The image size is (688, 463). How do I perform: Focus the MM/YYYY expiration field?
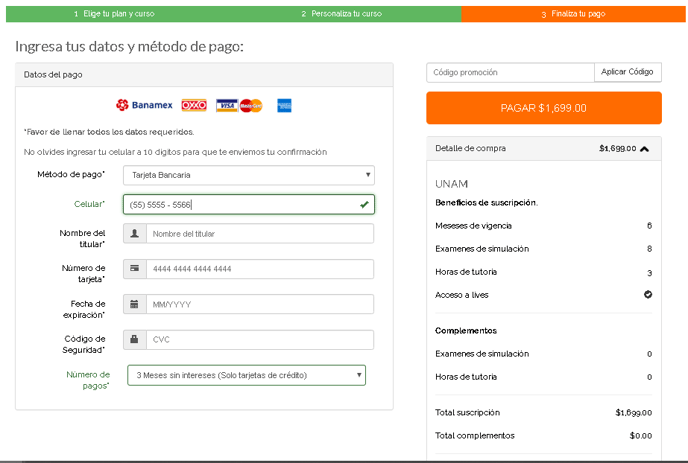[260, 304]
